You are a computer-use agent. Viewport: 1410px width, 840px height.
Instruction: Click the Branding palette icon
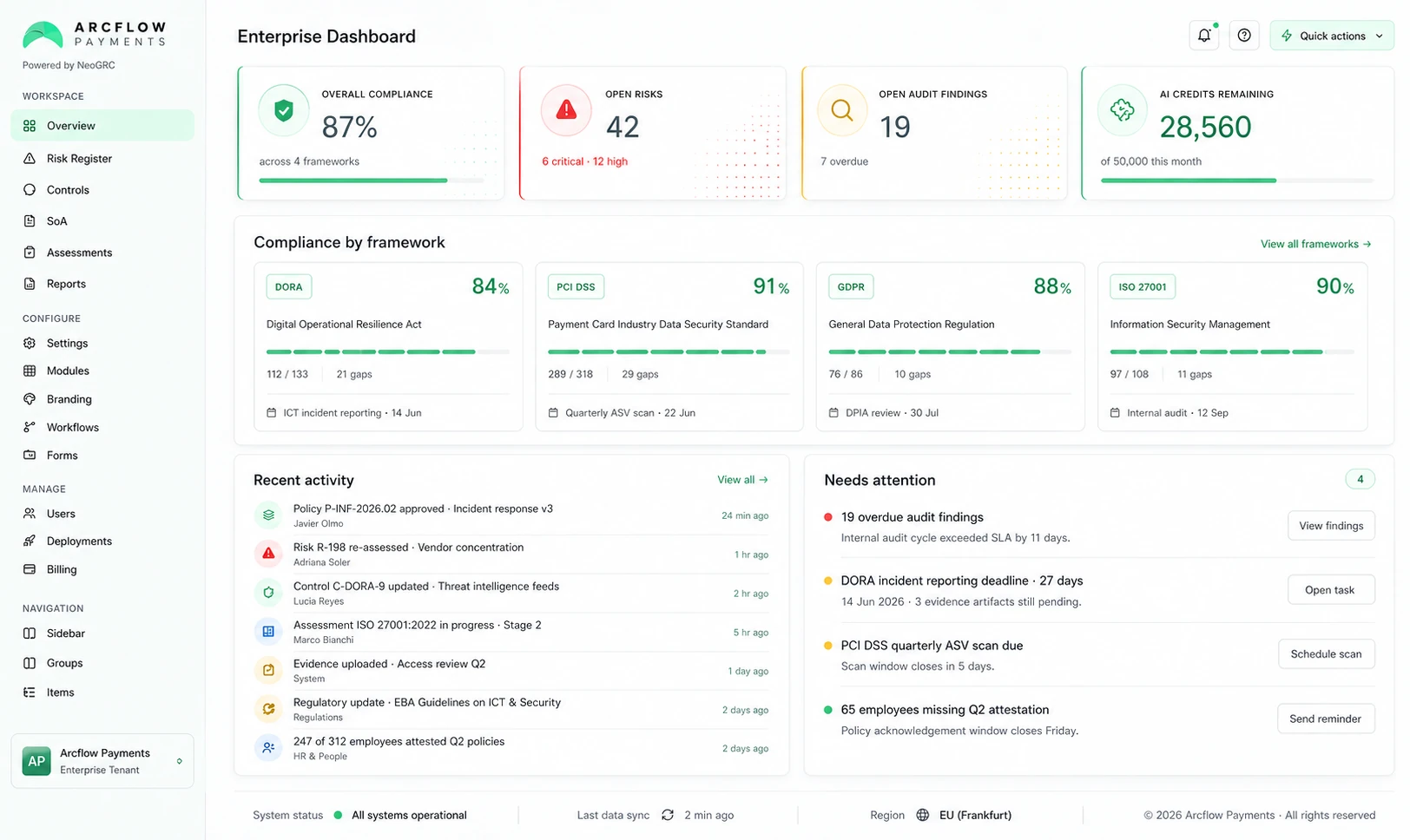pyautogui.click(x=30, y=399)
